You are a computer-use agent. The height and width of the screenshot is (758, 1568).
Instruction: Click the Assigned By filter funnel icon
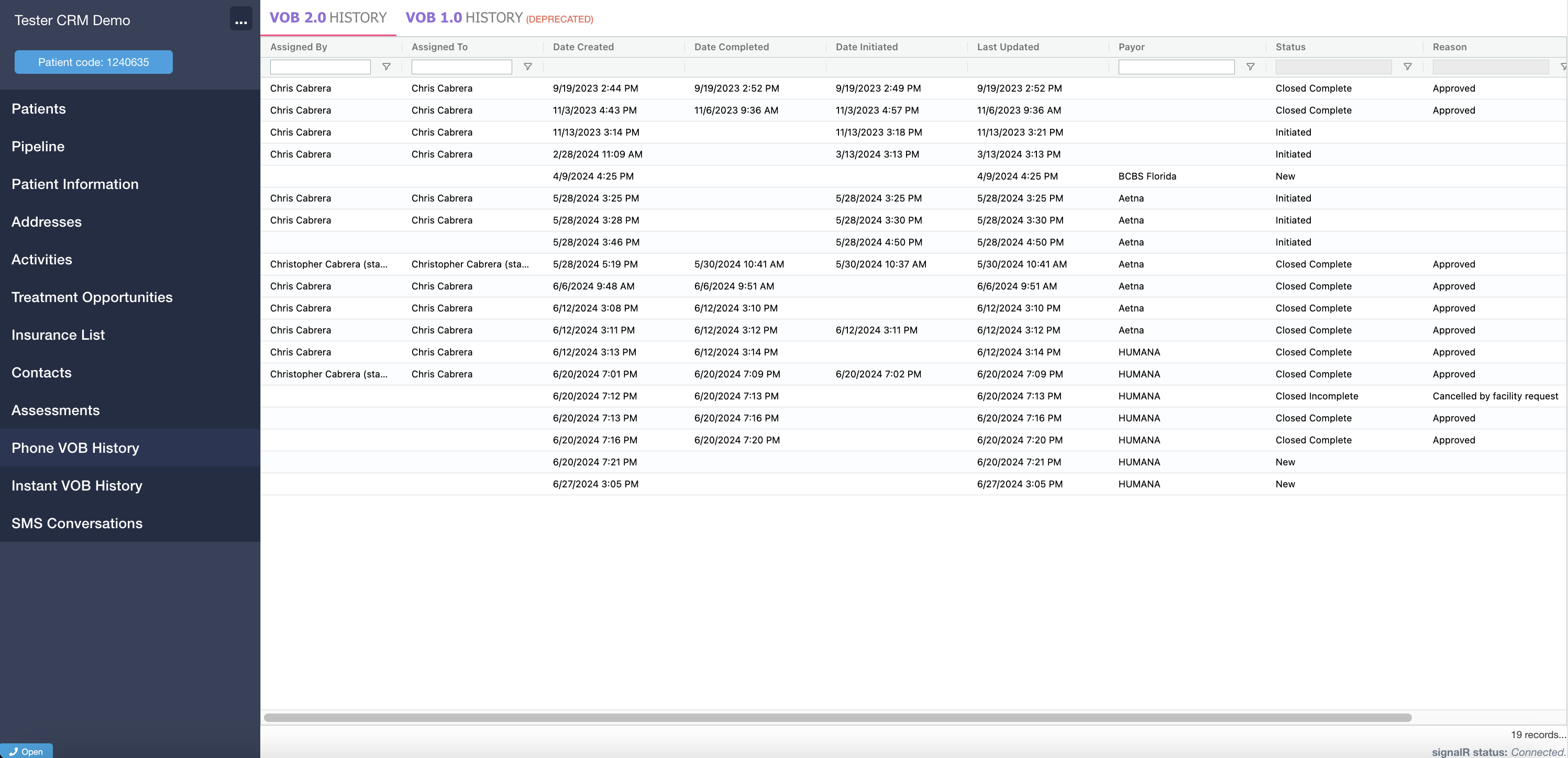pos(386,67)
